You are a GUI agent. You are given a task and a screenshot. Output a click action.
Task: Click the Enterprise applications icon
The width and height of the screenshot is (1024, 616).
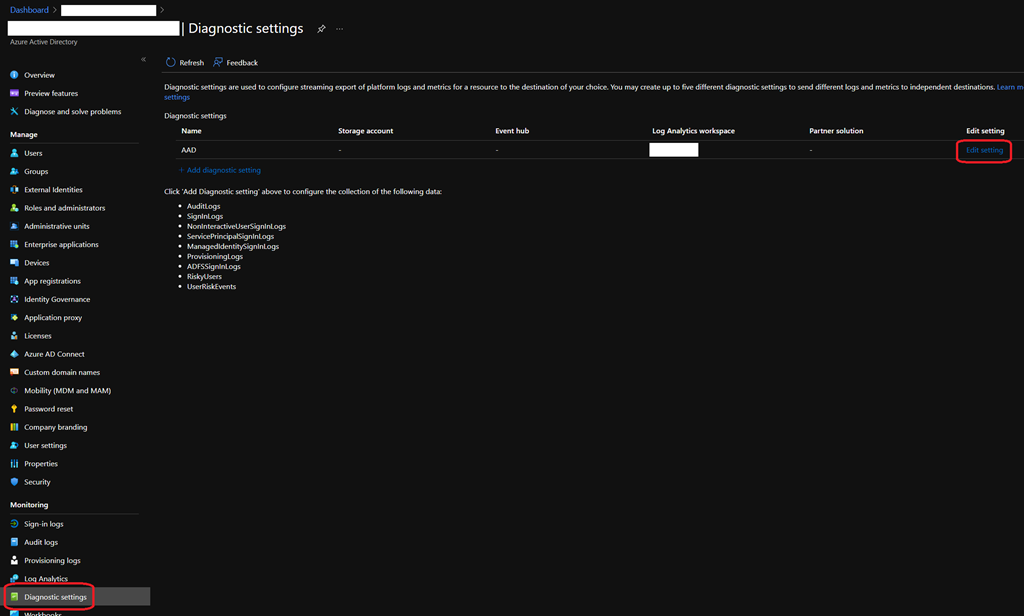14,245
